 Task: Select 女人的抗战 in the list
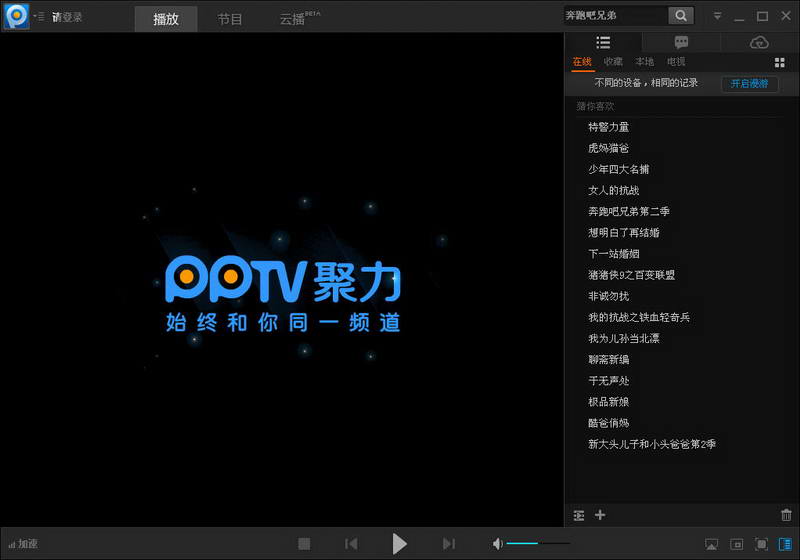point(614,191)
